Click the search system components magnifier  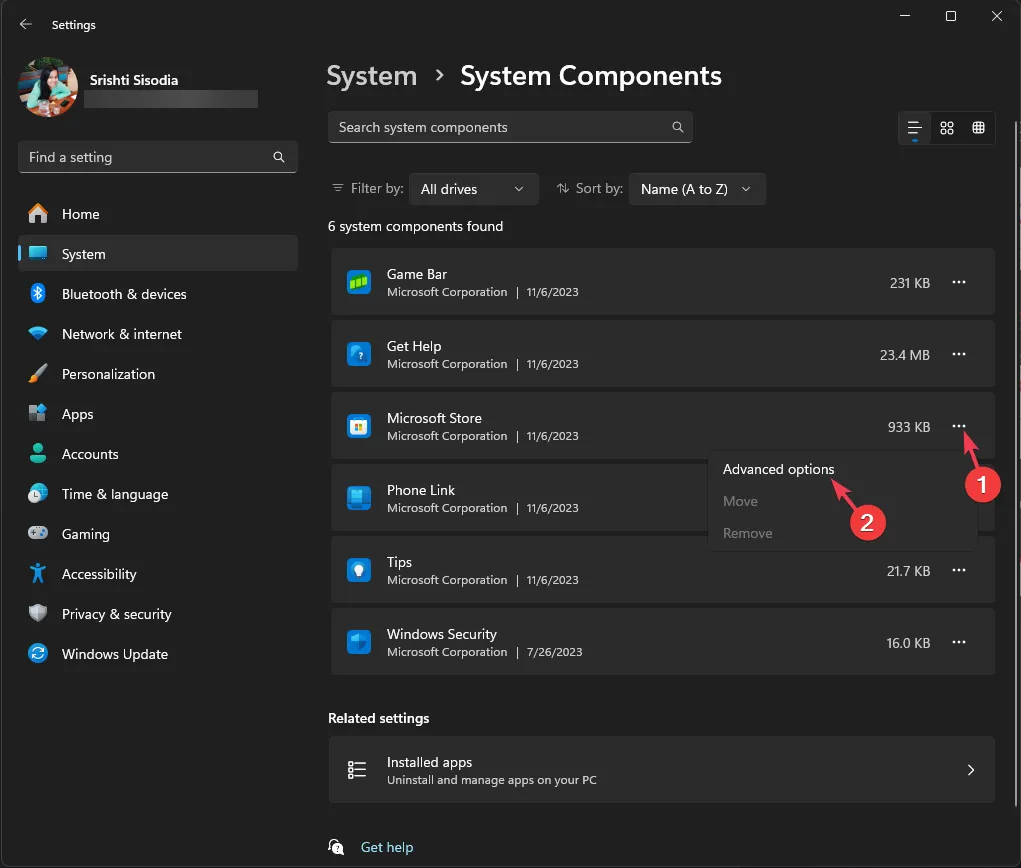click(x=677, y=127)
